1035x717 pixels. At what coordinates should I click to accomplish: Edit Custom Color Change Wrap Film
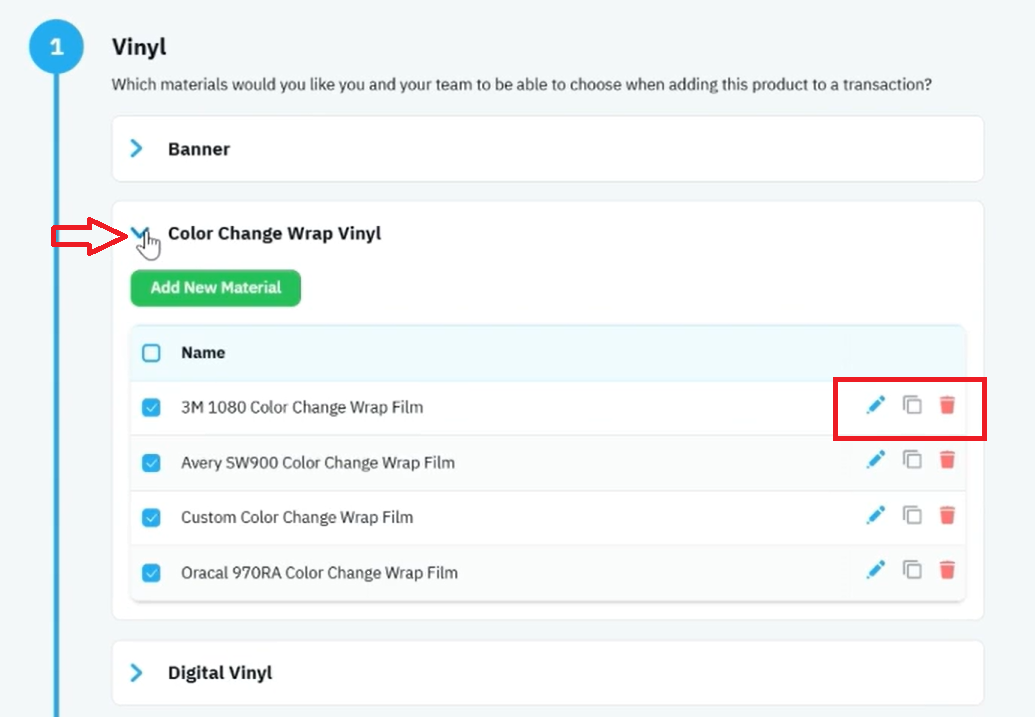point(876,515)
